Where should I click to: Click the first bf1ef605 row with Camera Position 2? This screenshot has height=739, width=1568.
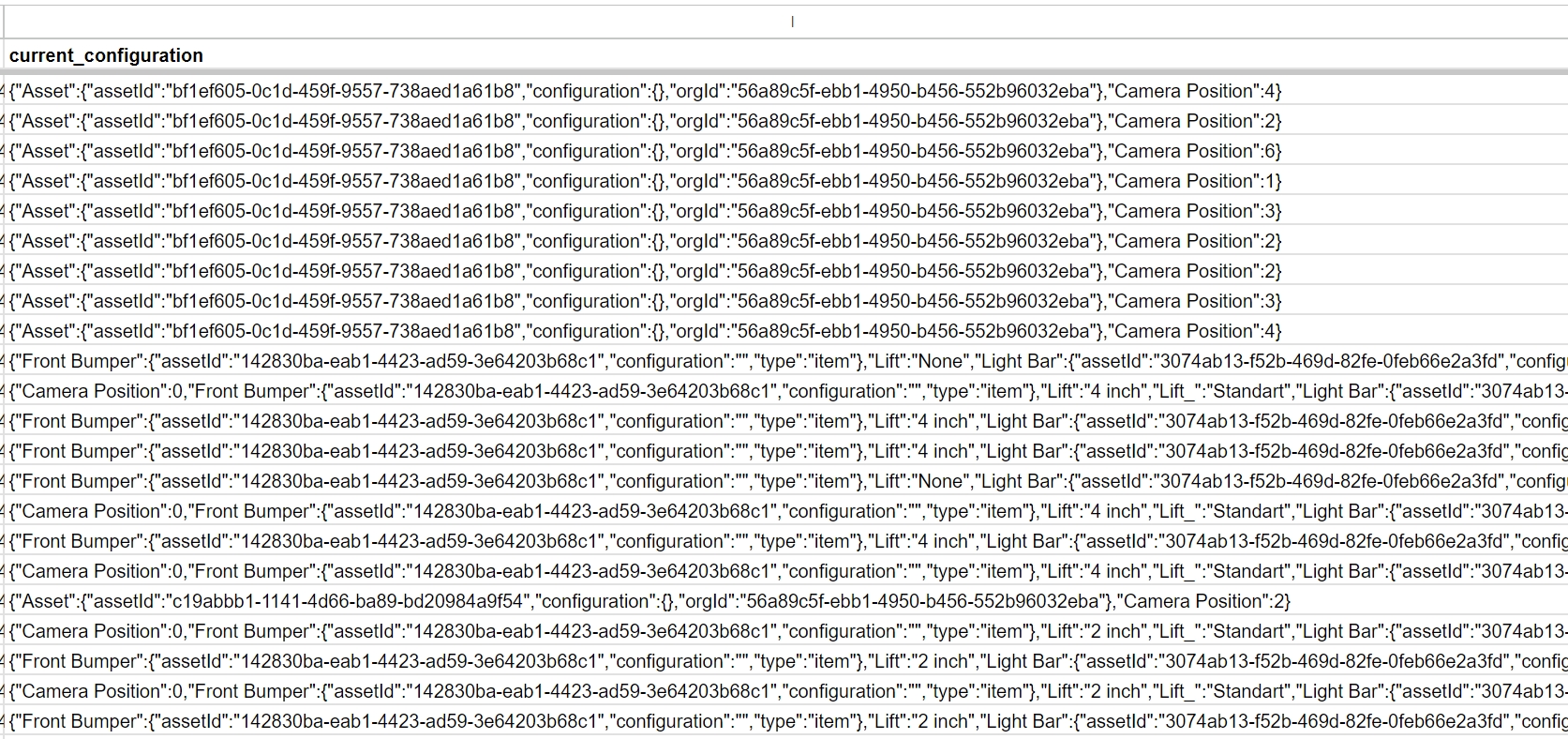click(x=645, y=121)
